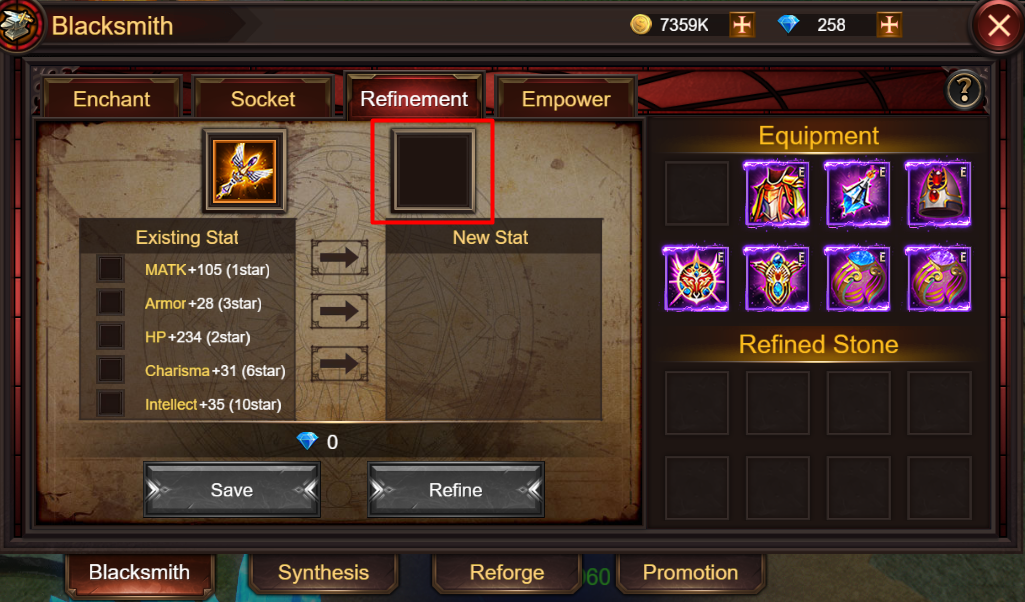Click the winged staff item being refined
The width and height of the screenshot is (1025, 602).
pyautogui.click(x=244, y=171)
